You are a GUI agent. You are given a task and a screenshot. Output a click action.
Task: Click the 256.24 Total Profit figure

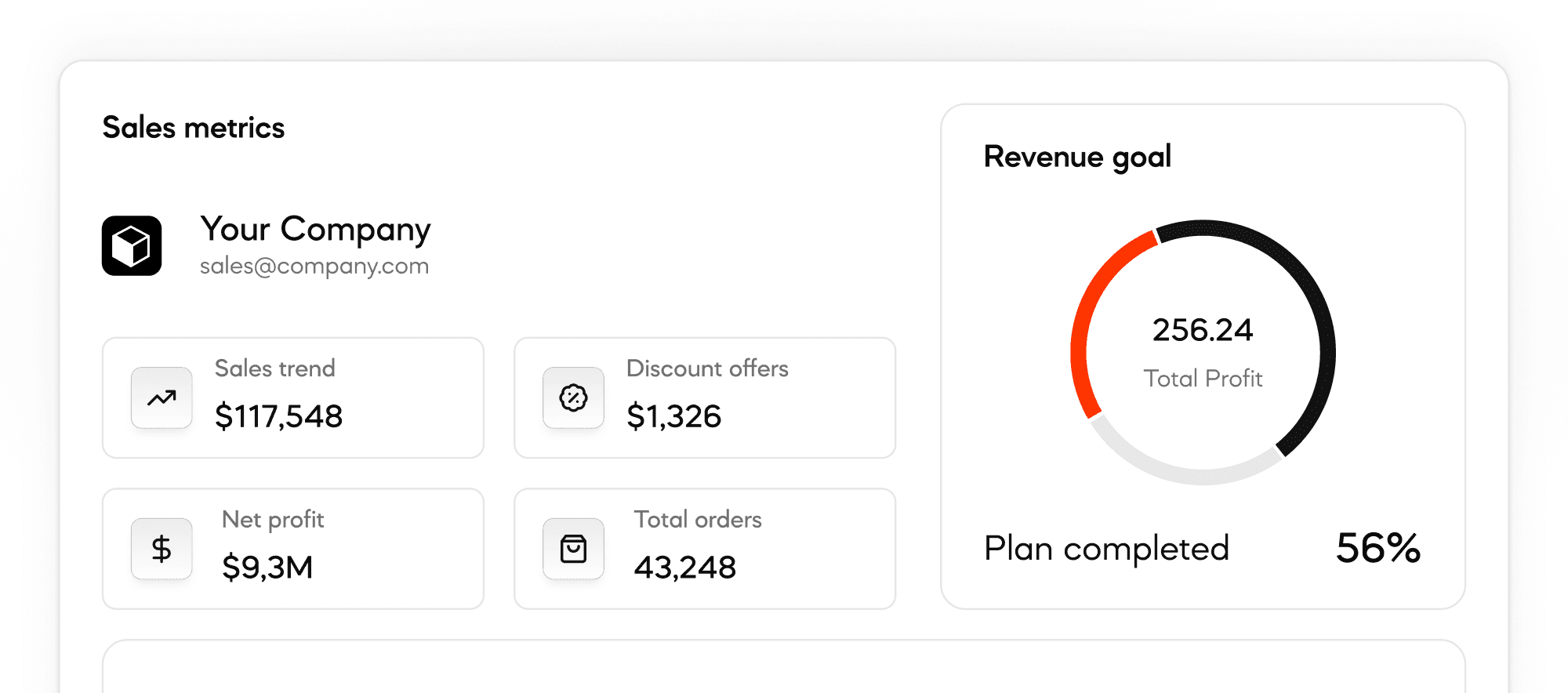1203,330
